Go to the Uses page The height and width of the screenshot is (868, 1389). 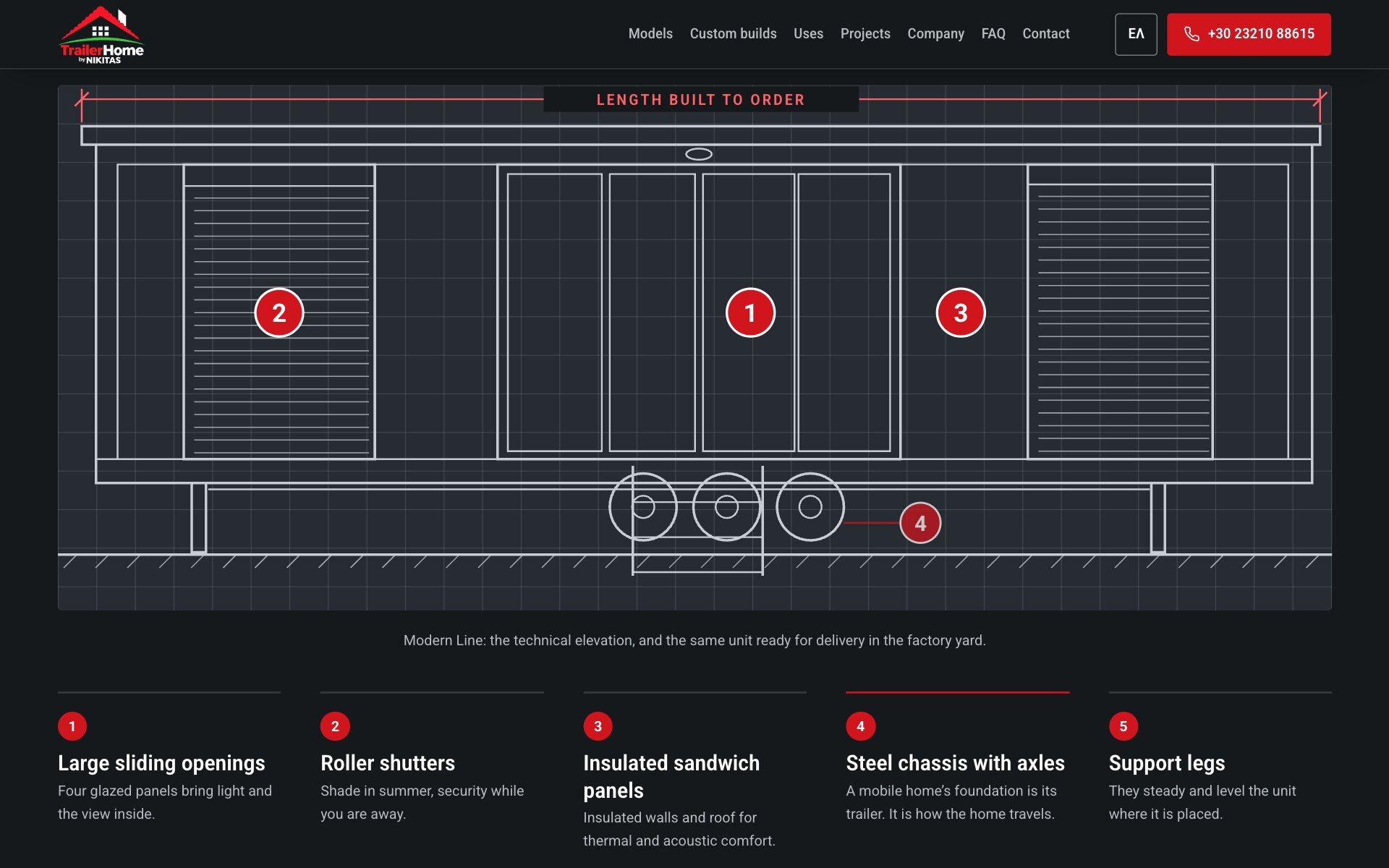point(808,34)
